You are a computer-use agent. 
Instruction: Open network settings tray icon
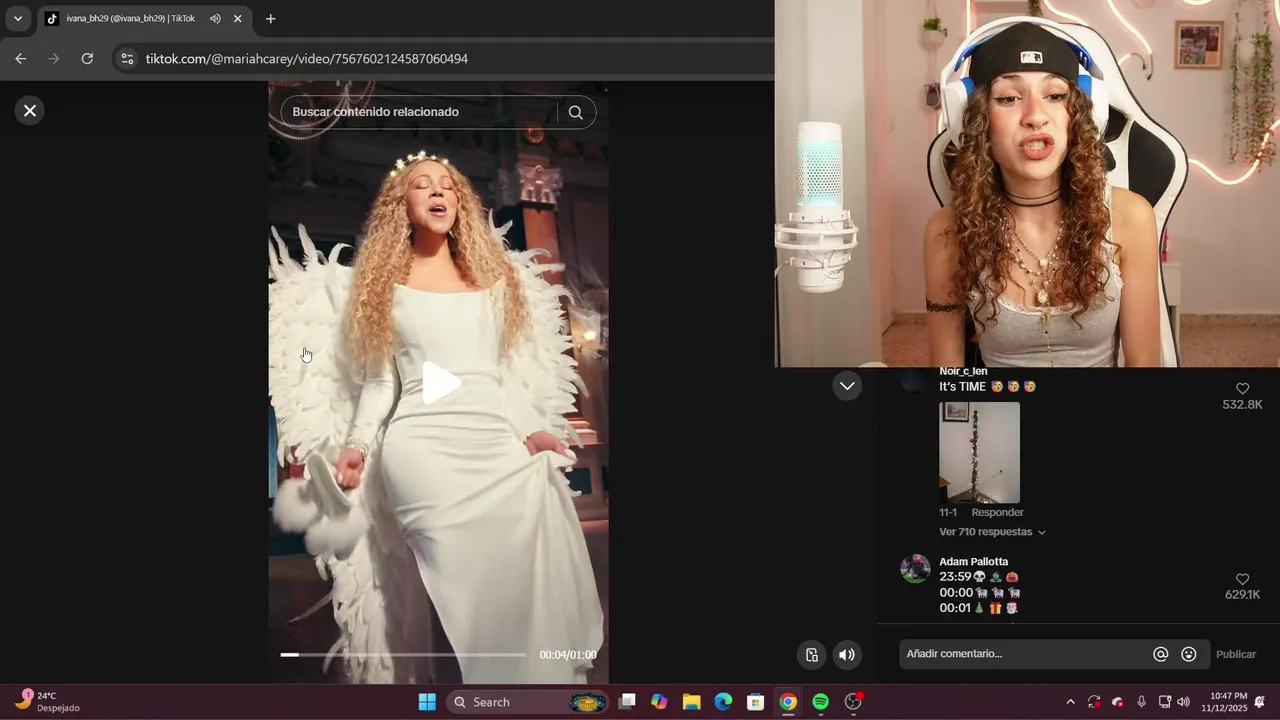coord(1165,702)
